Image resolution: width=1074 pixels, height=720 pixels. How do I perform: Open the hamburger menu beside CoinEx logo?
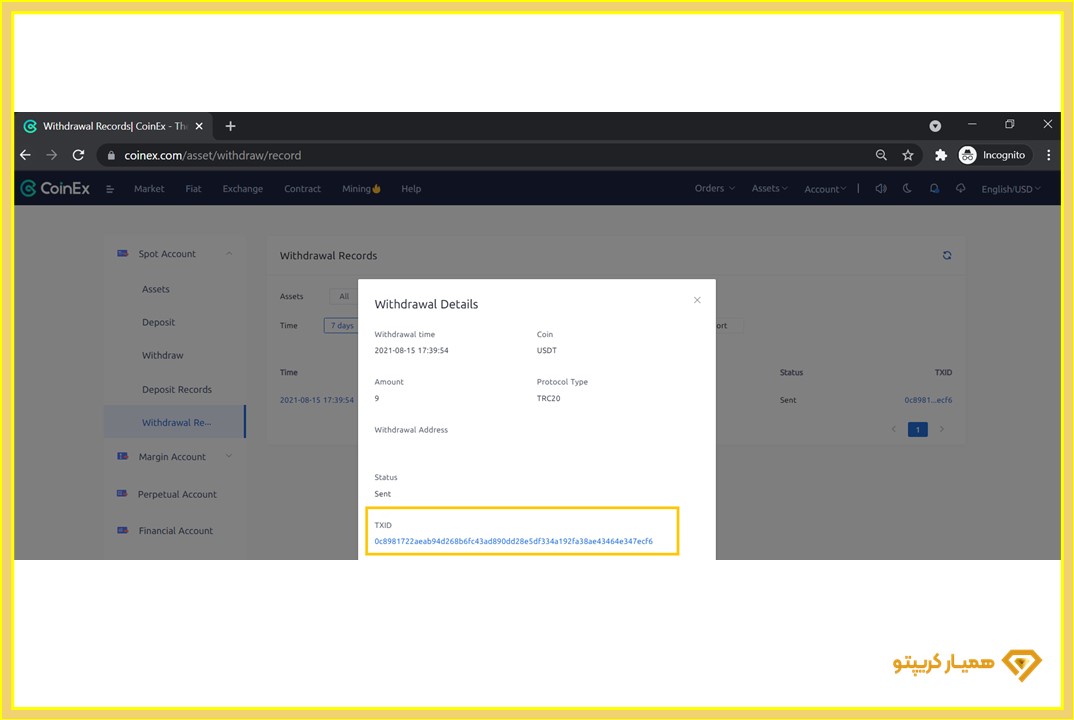[x=110, y=189]
